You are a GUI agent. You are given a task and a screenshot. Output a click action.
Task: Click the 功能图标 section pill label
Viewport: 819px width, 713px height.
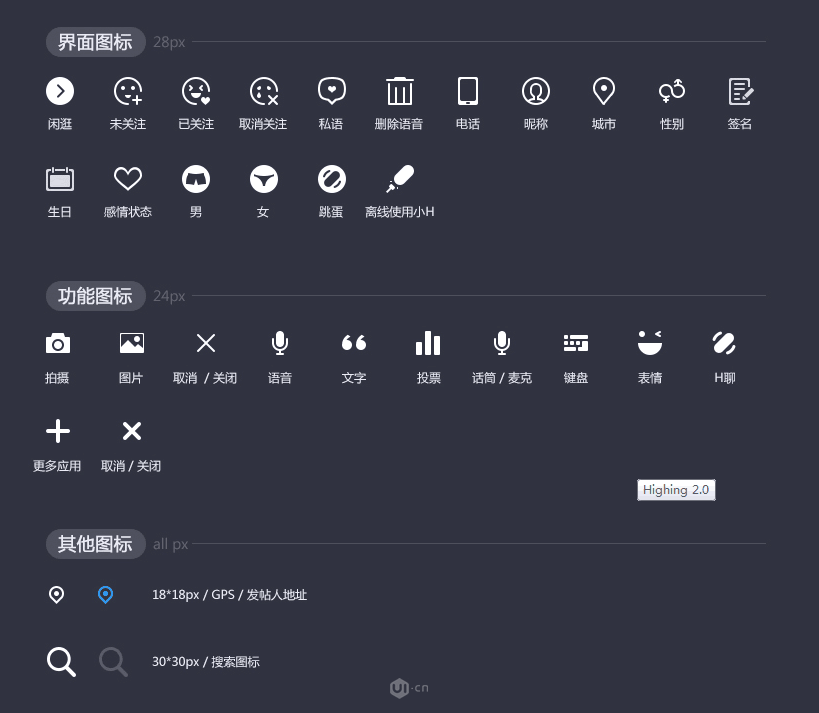tap(96, 296)
